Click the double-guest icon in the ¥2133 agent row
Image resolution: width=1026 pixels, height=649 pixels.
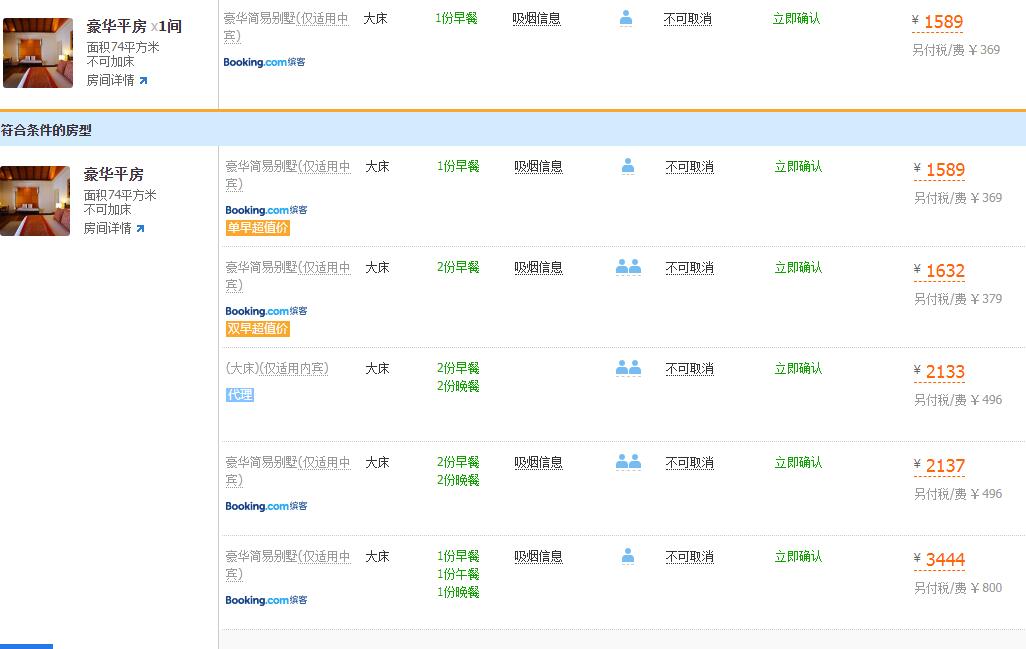628,366
